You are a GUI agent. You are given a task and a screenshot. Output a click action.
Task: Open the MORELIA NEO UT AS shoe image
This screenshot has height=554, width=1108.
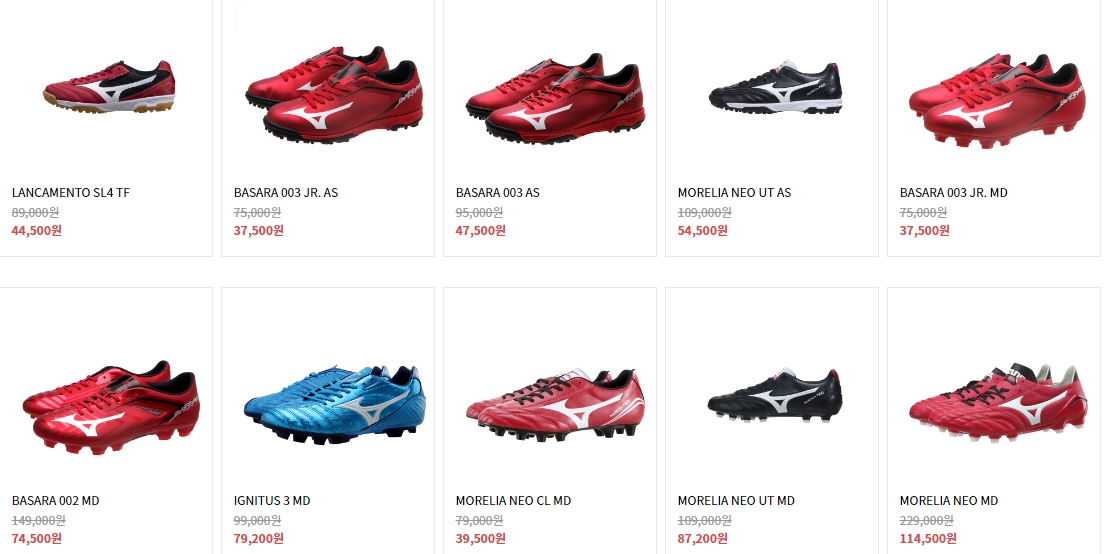pos(776,87)
